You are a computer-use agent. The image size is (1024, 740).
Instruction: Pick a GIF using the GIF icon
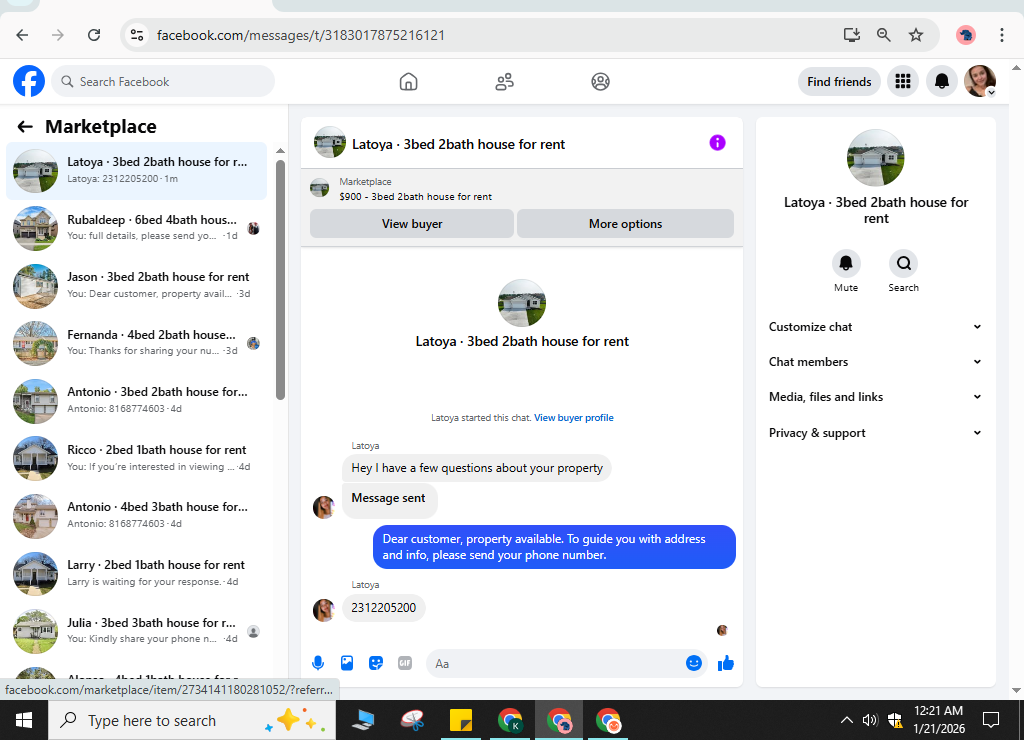(405, 664)
